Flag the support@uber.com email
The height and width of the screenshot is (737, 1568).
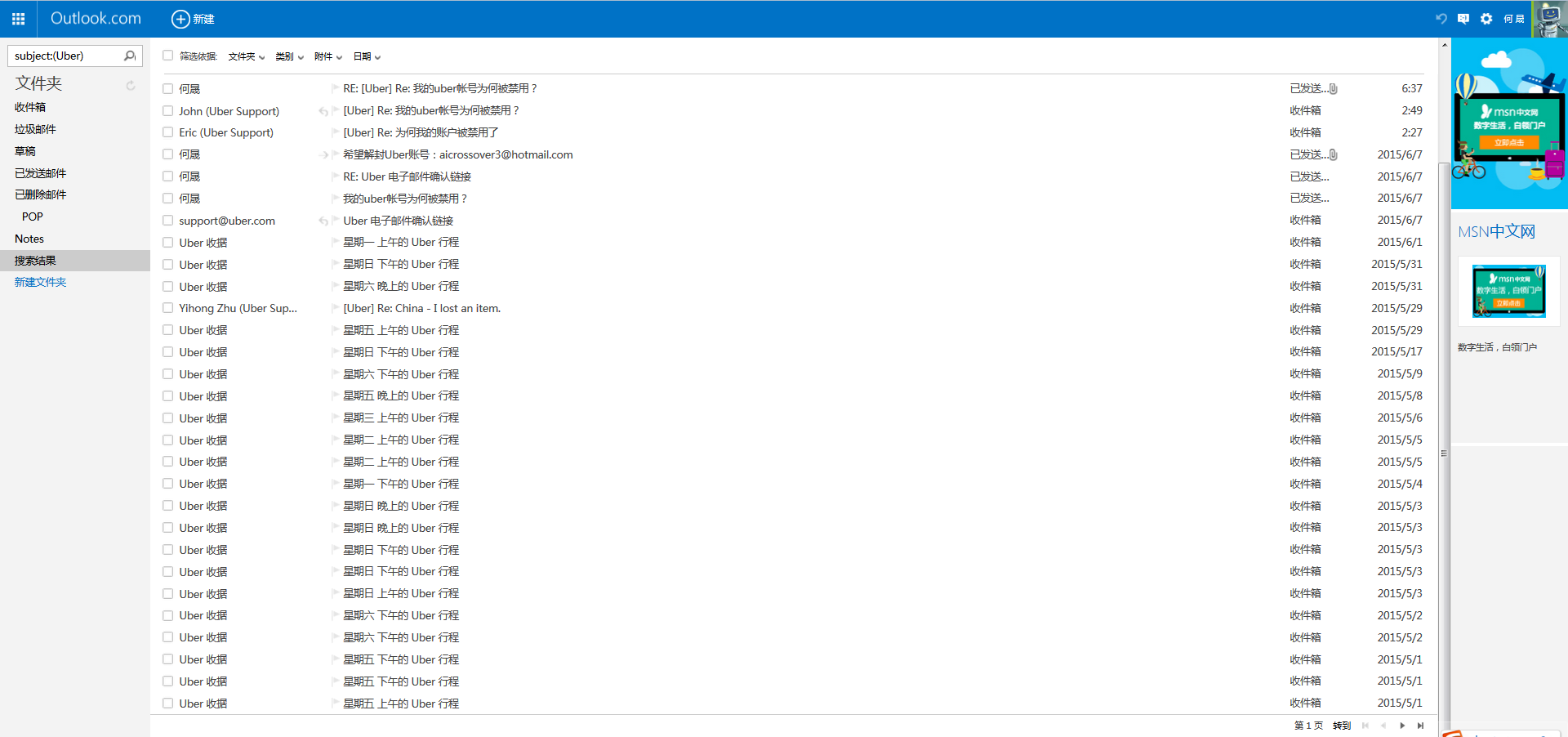(x=335, y=221)
